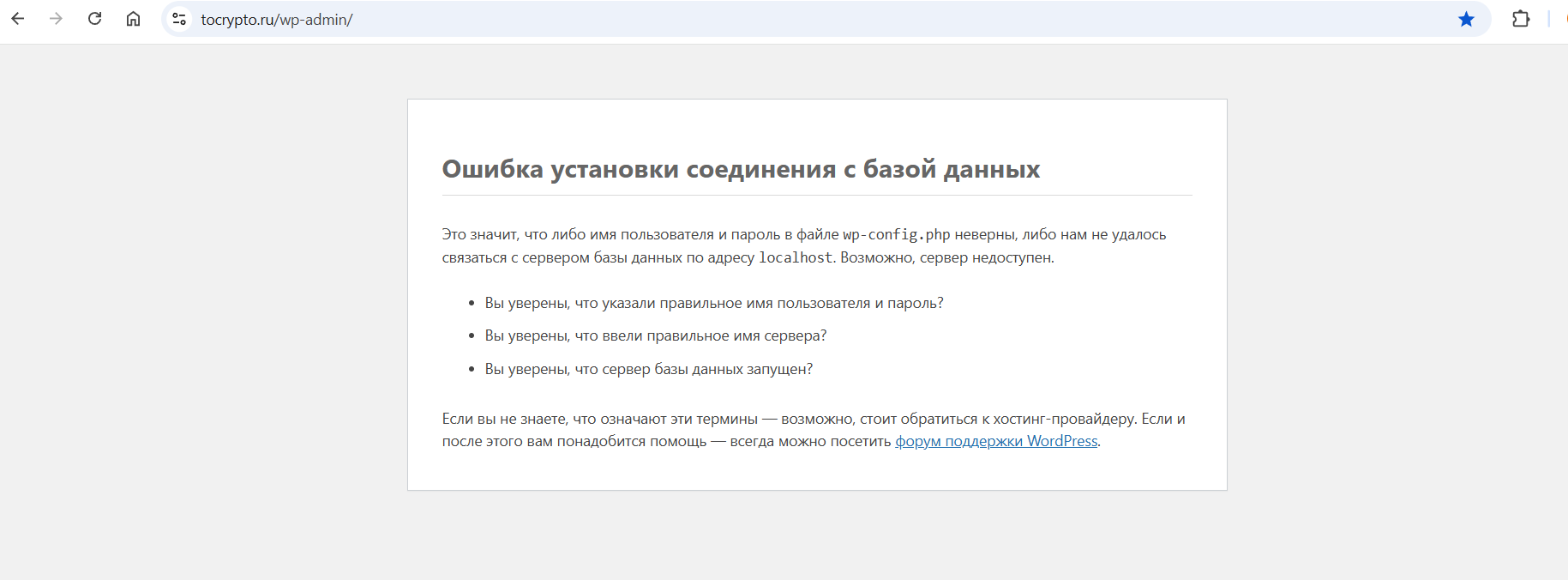Viewport: 1568px width, 580px height.
Task: Click the gray page background below the error box
Action: (x=816, y=536)
